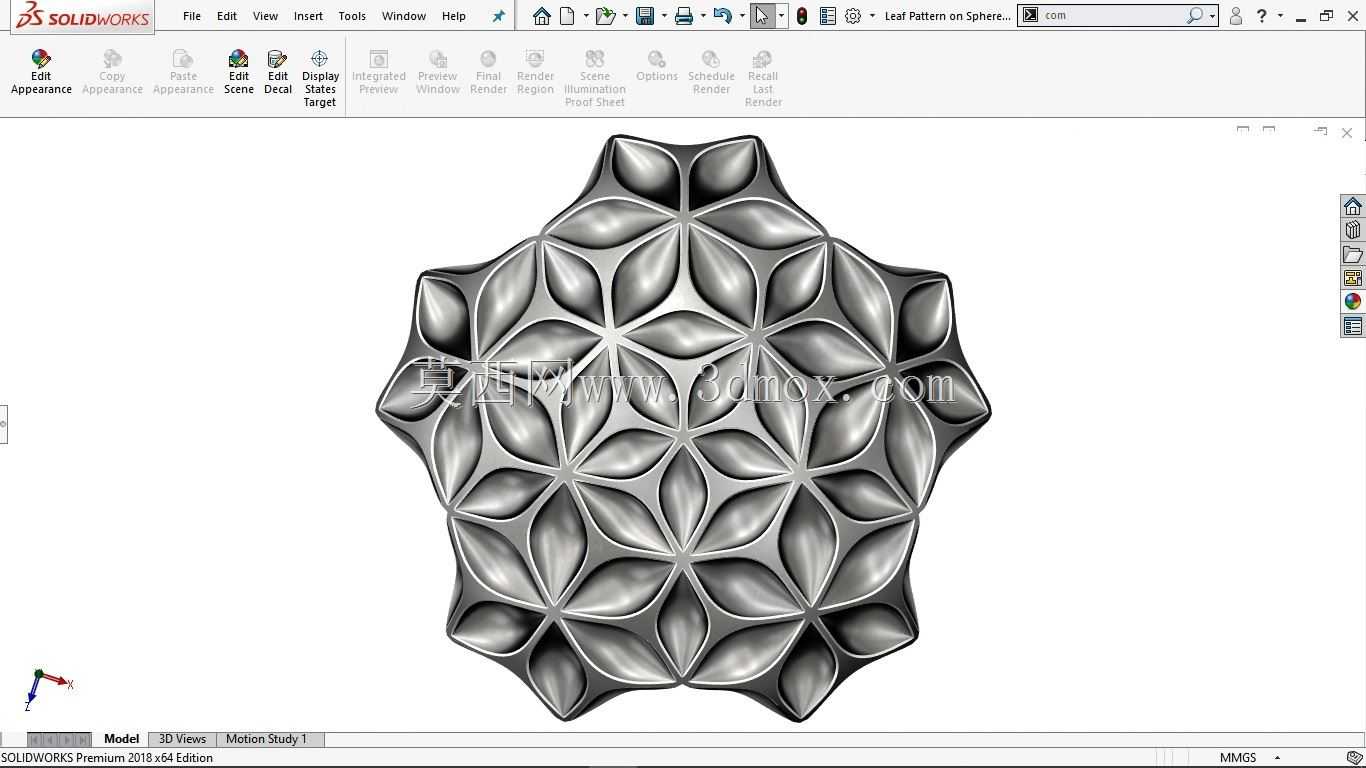Create a New document
This screenshot has width=1366, height=768.
coord(567,16)
